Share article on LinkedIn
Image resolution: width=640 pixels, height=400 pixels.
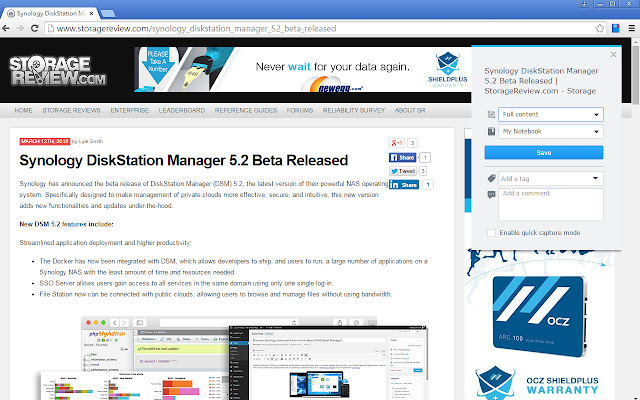pyautogui.click(x=402, y=185)
